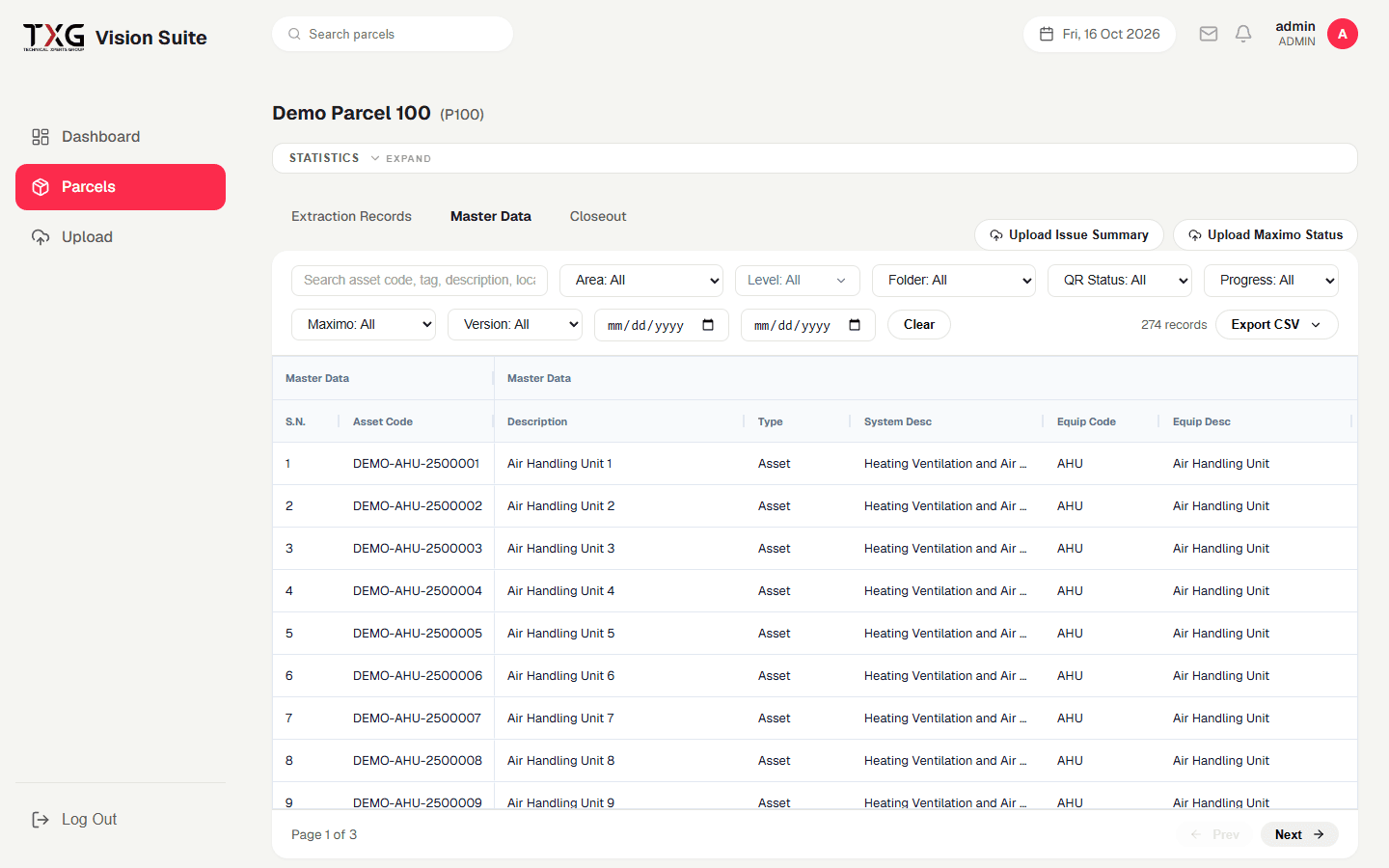Select the Master Data tab

[491, 216]
